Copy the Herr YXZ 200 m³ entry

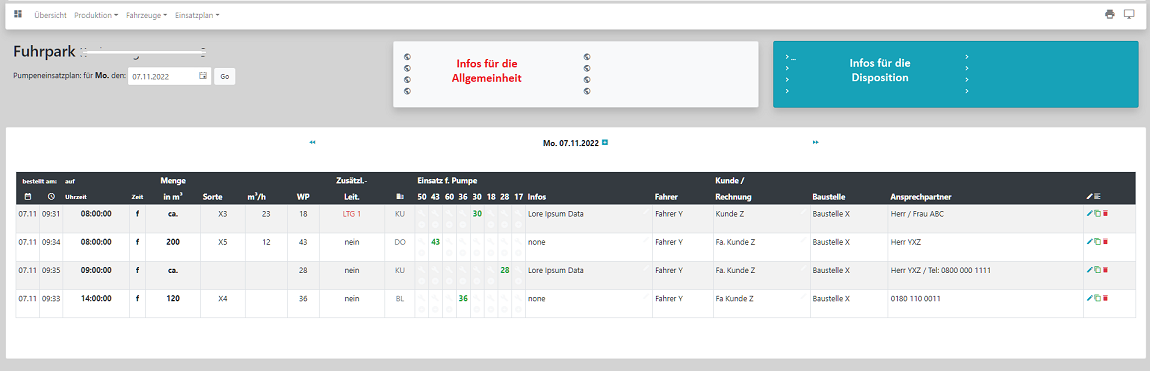point(1097,241)
